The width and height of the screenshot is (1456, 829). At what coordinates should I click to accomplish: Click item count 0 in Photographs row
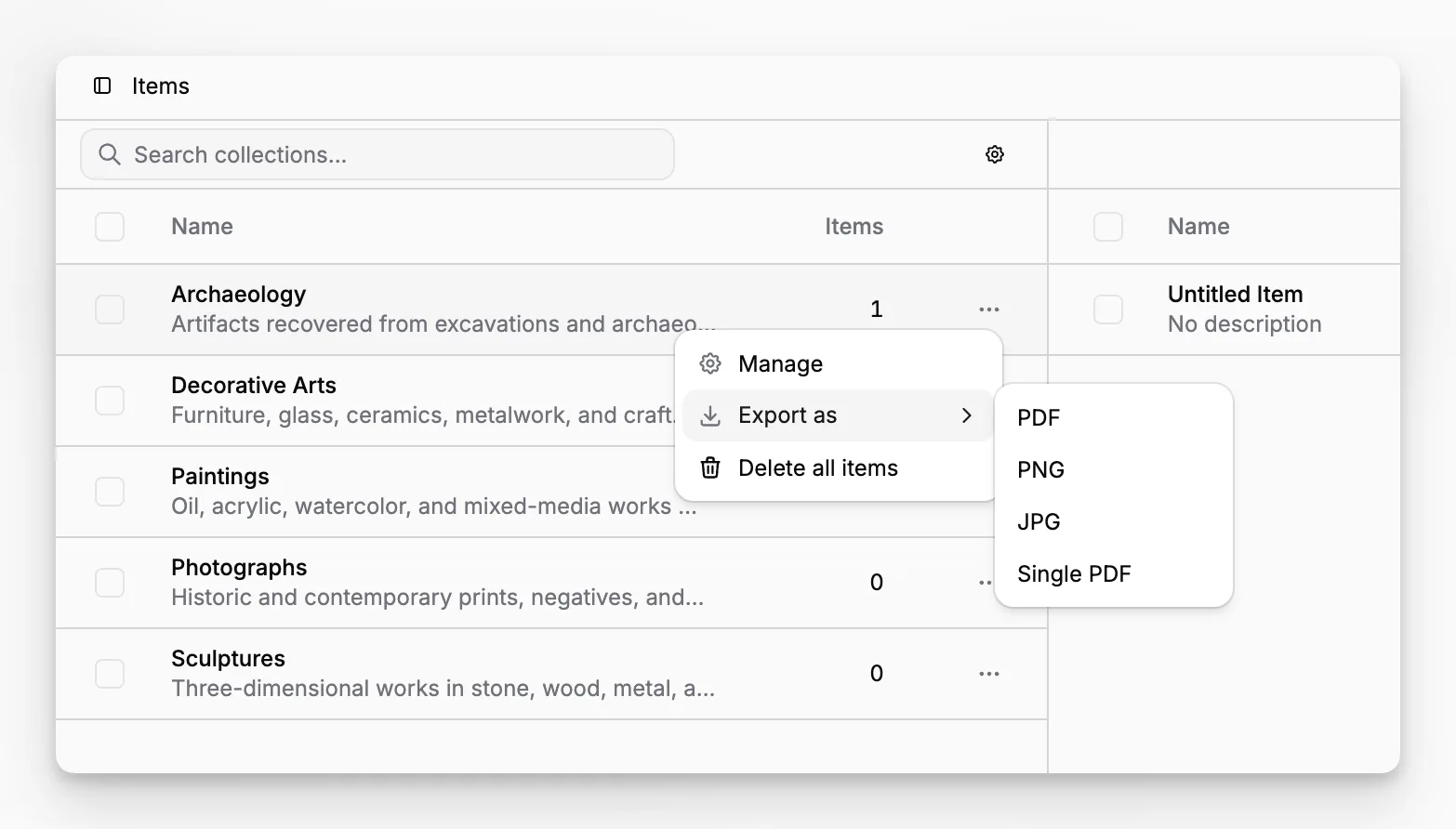[876, 583]
